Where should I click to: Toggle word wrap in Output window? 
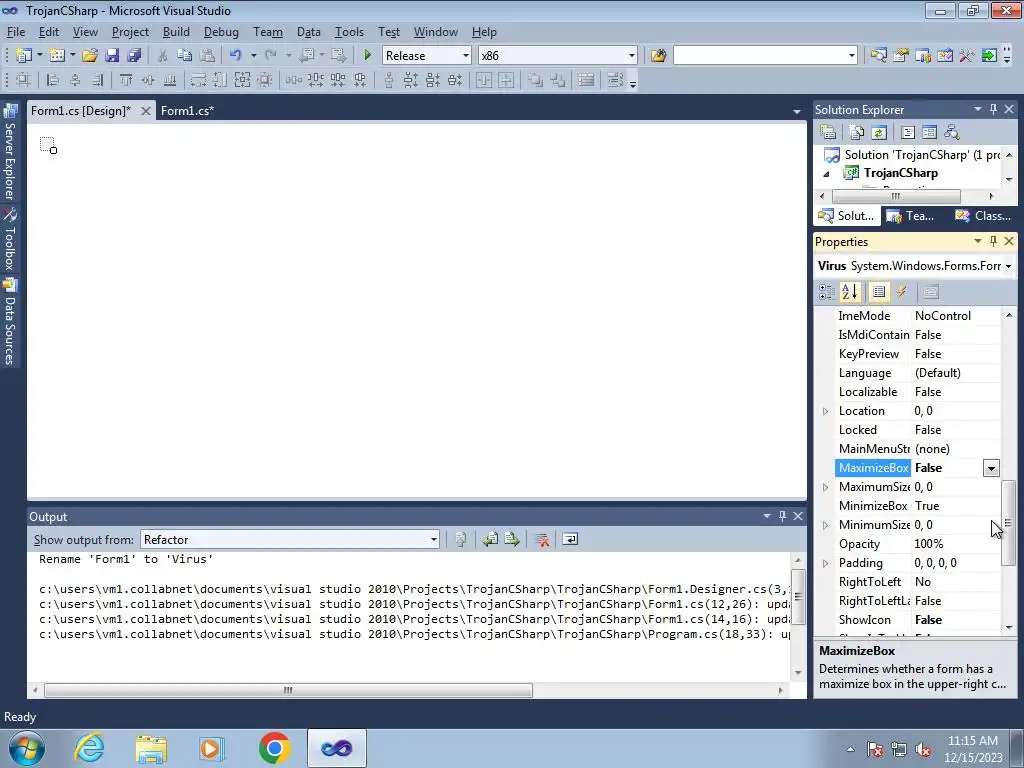[570, 539]
